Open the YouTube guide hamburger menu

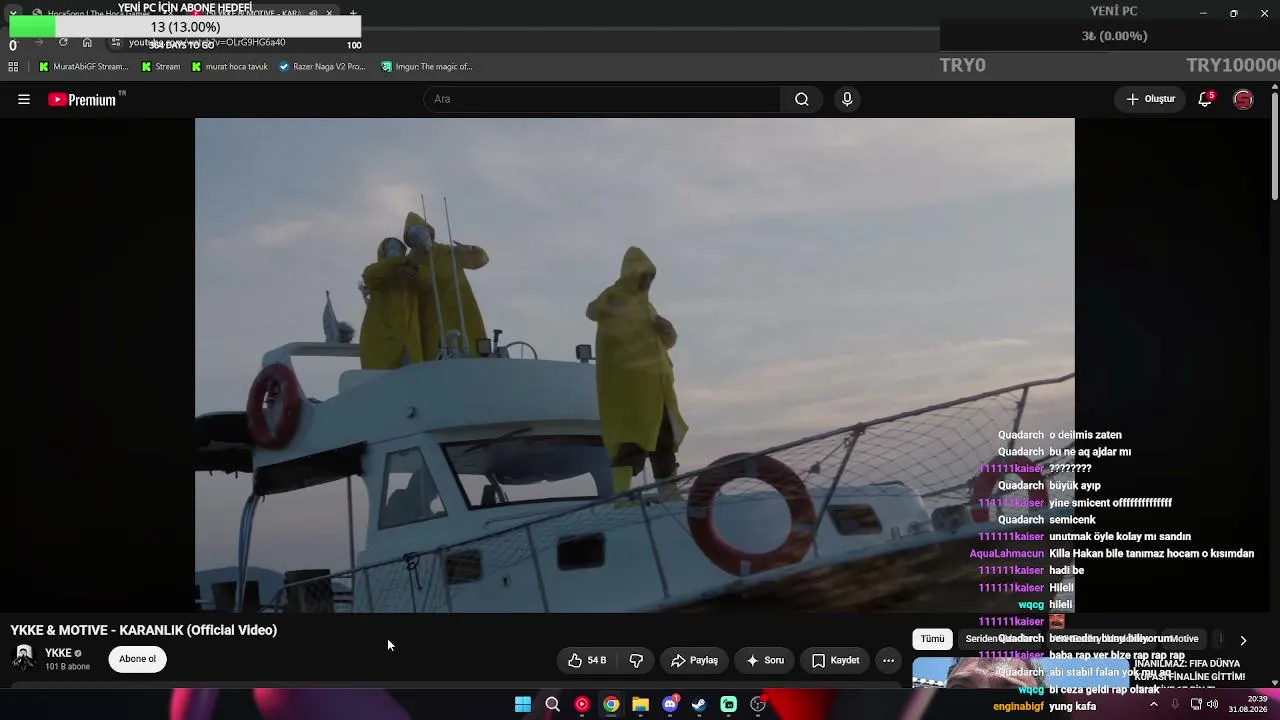point(24,99)
